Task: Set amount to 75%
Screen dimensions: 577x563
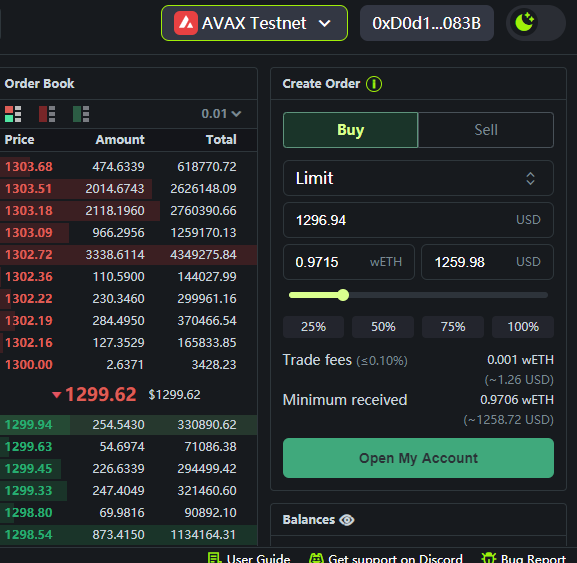Action: [453, 327]
